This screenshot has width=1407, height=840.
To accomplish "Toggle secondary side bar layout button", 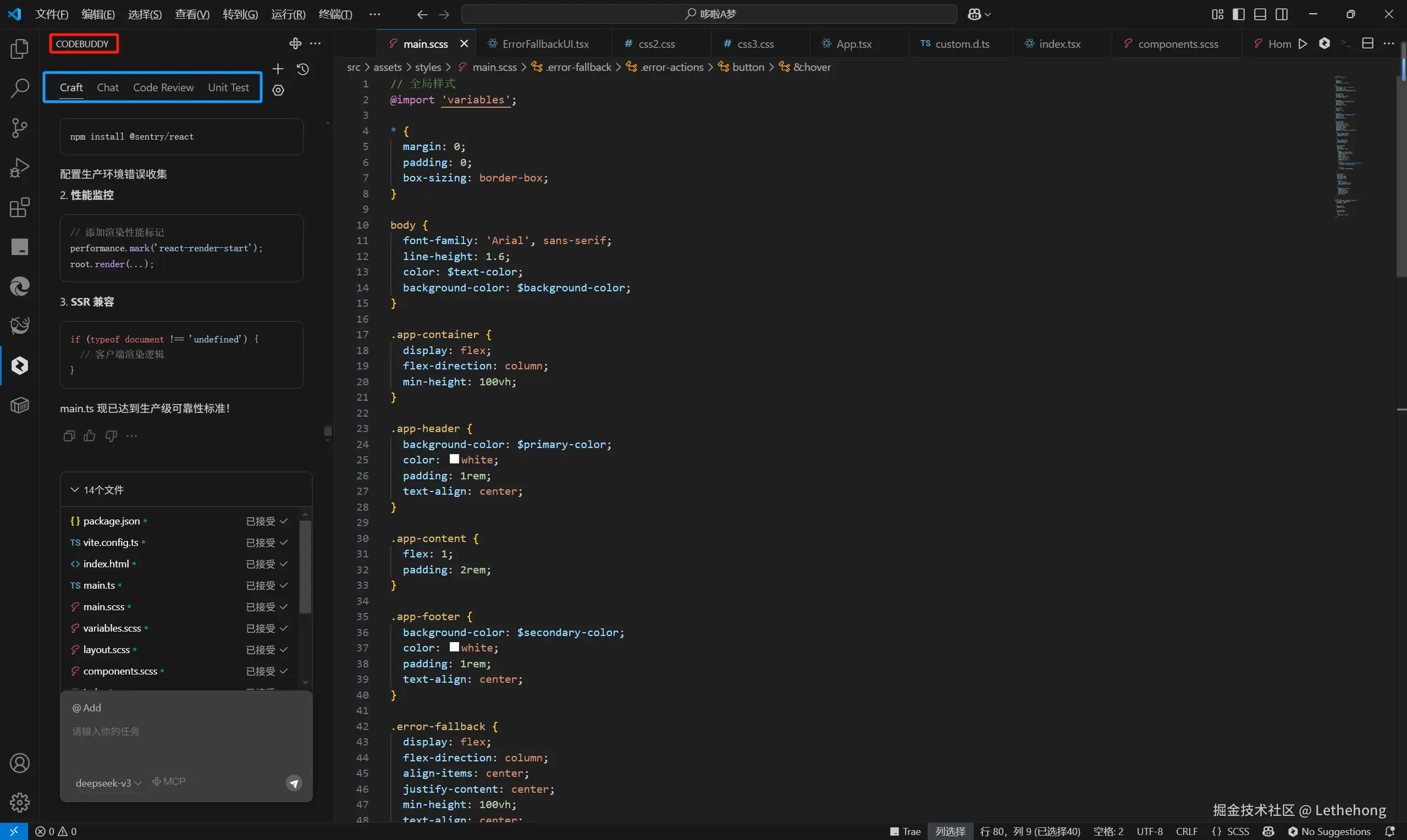I will [1281, 14].
